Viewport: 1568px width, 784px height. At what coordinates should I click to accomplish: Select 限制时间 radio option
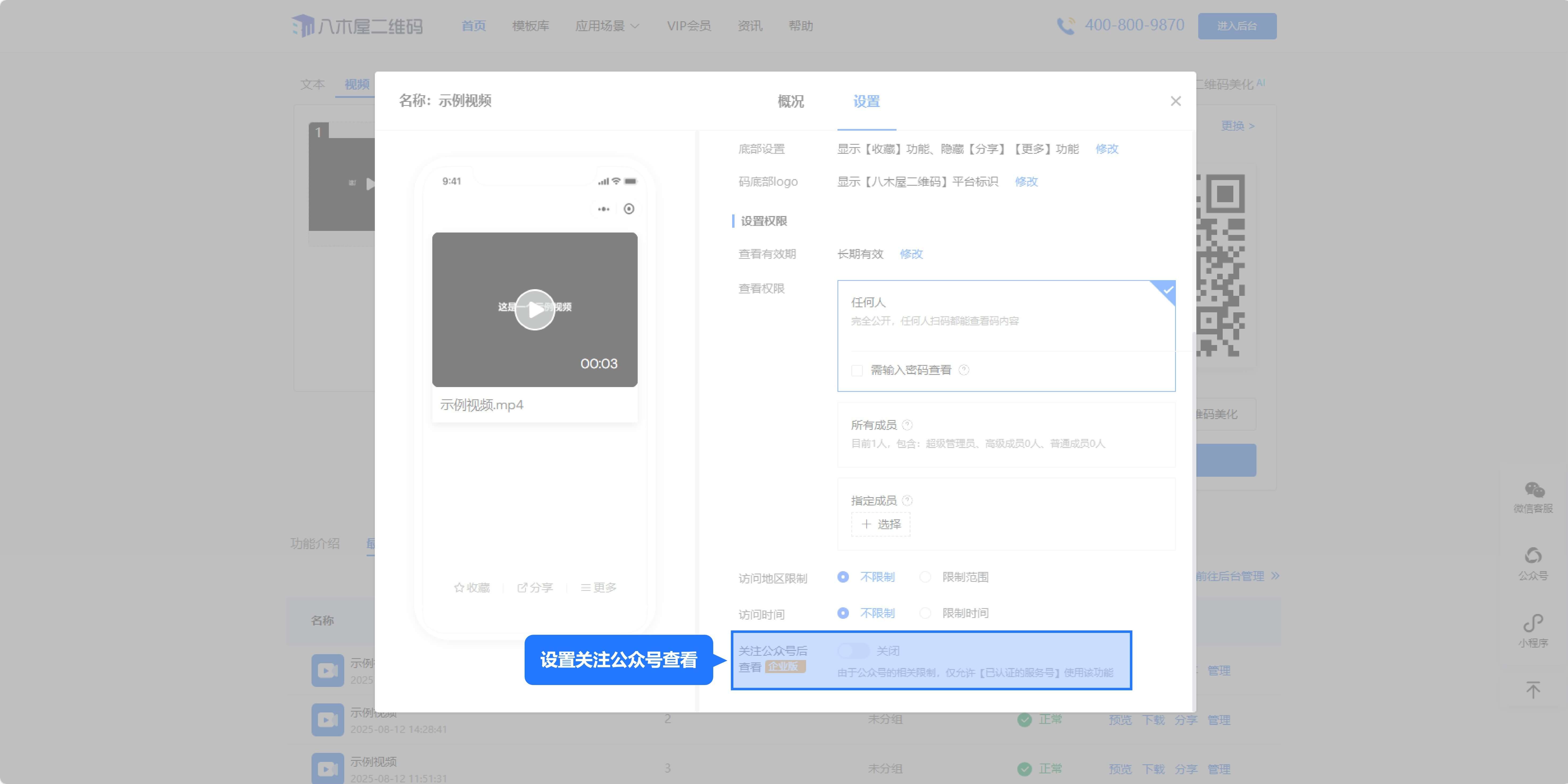click(x=925, y=613)
